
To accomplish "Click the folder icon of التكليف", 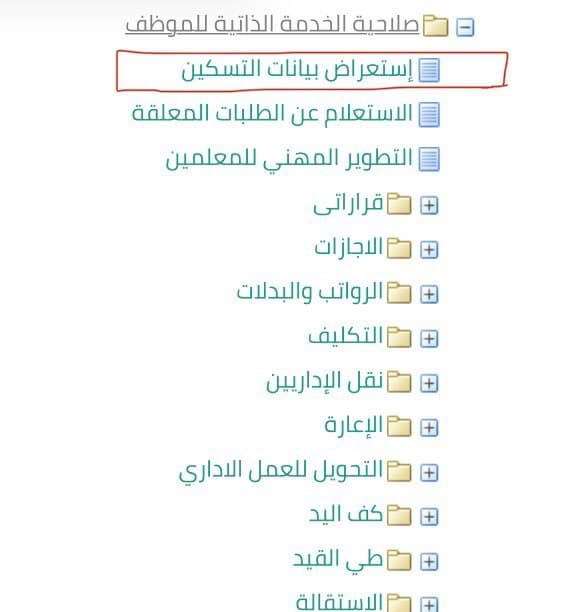I will pos(399,337).
